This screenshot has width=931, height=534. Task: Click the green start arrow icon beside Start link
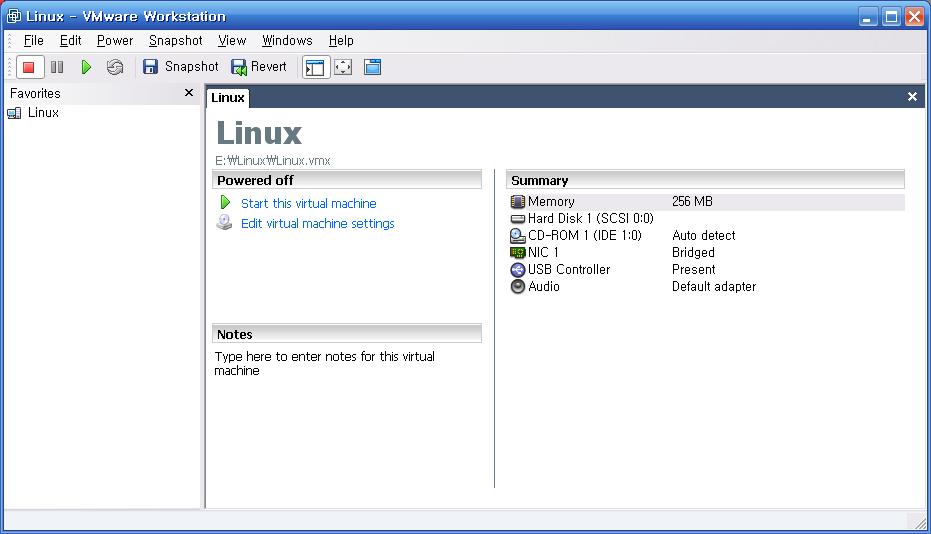(x=225, y=203)
